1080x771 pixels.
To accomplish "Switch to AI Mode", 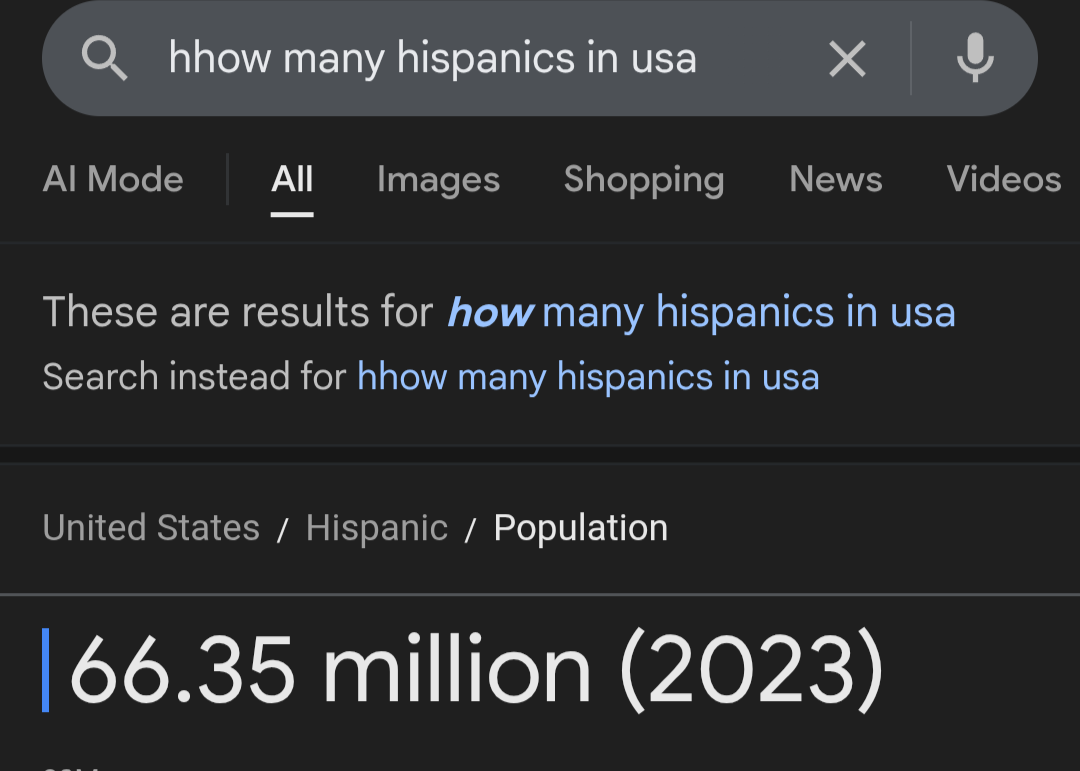I will [x=113, y=179].
